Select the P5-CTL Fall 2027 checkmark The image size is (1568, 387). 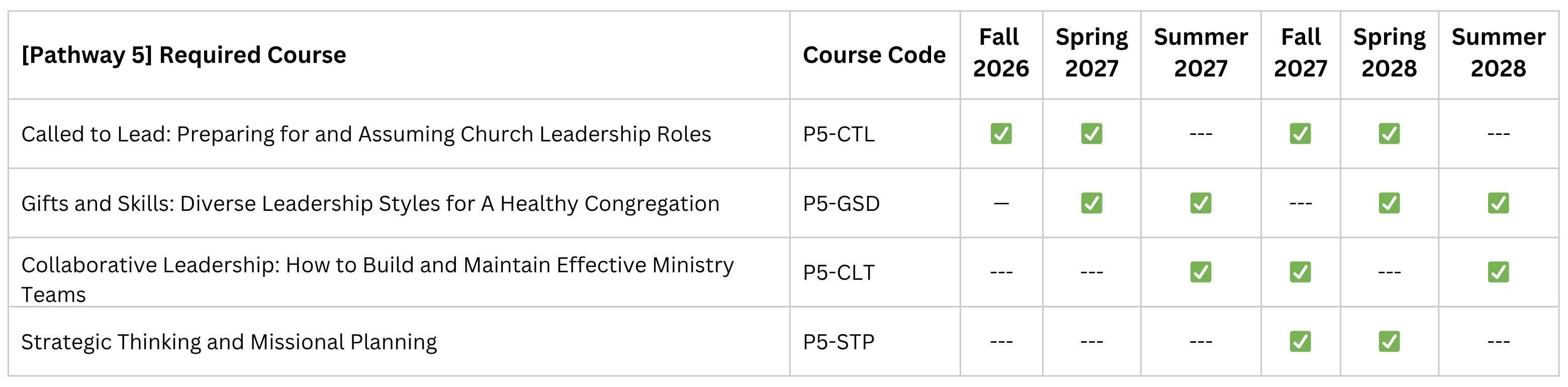point(1300,133)
